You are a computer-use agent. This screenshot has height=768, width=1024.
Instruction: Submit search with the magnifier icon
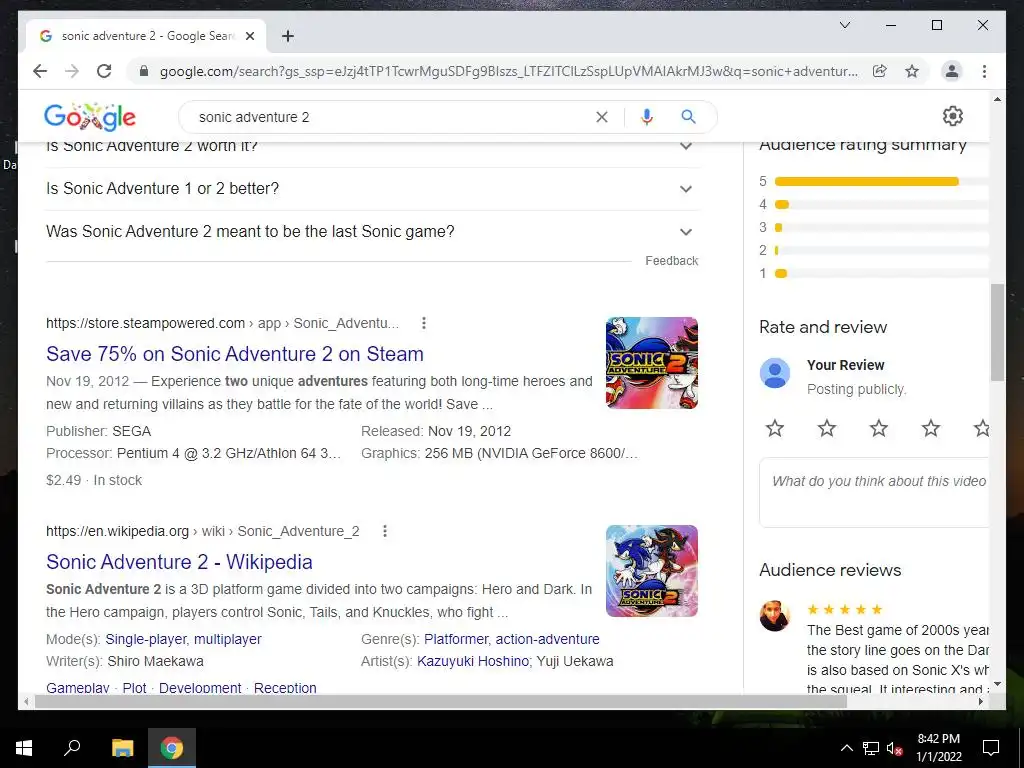coord(688,117)
